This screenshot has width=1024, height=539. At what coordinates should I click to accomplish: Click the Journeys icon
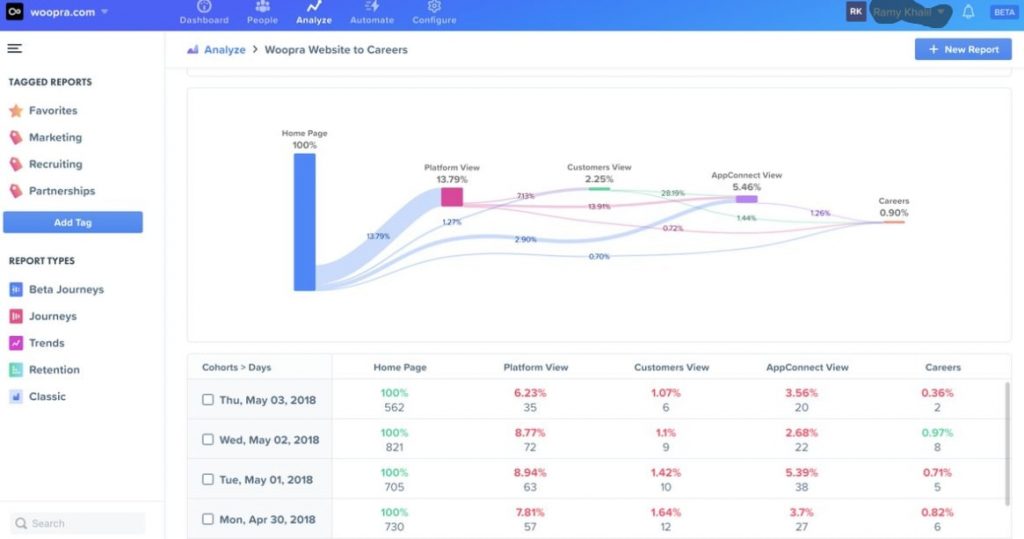pos(16,316)
